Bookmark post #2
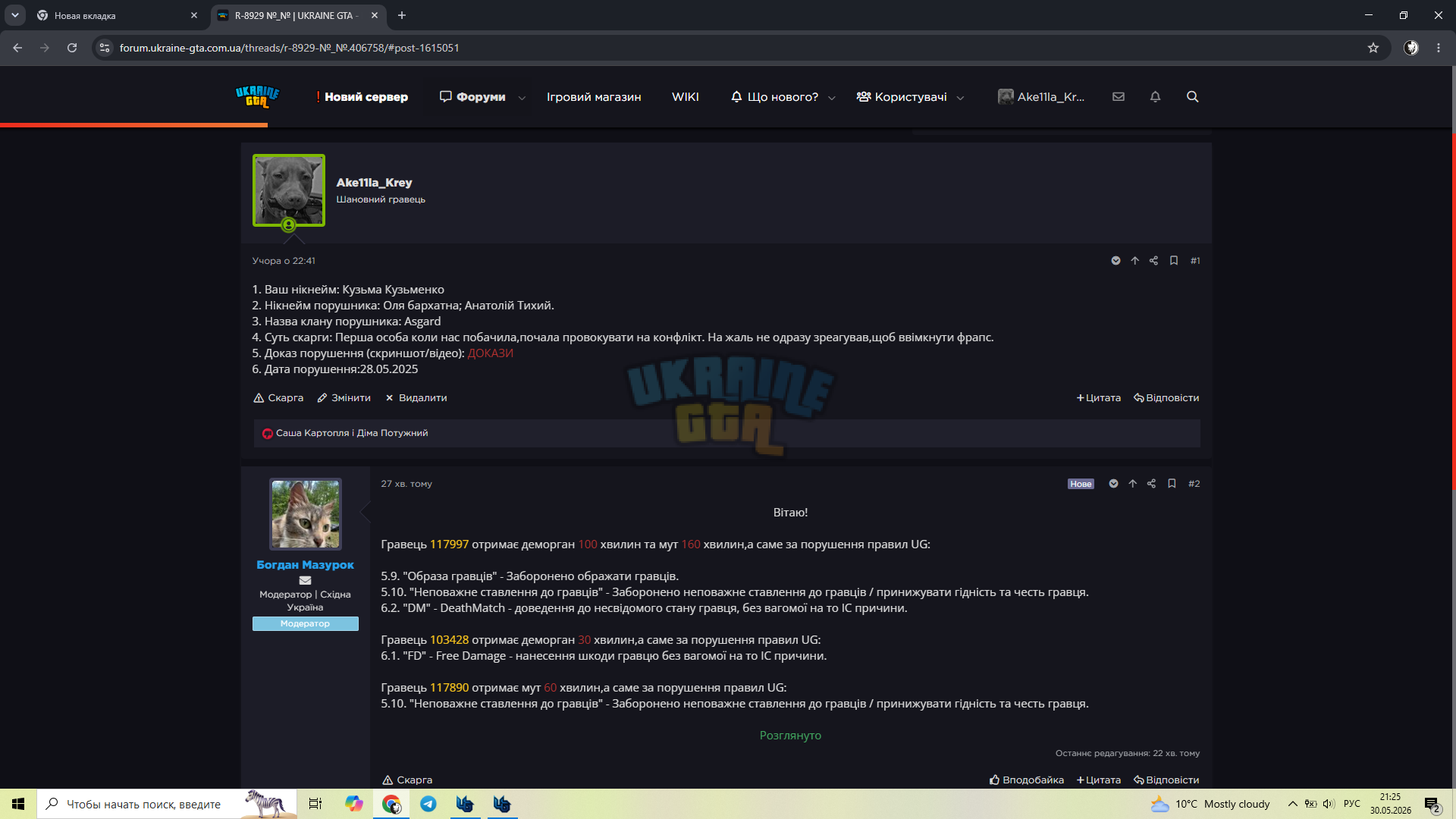The image size is (1456, 819). [1172, 483]
